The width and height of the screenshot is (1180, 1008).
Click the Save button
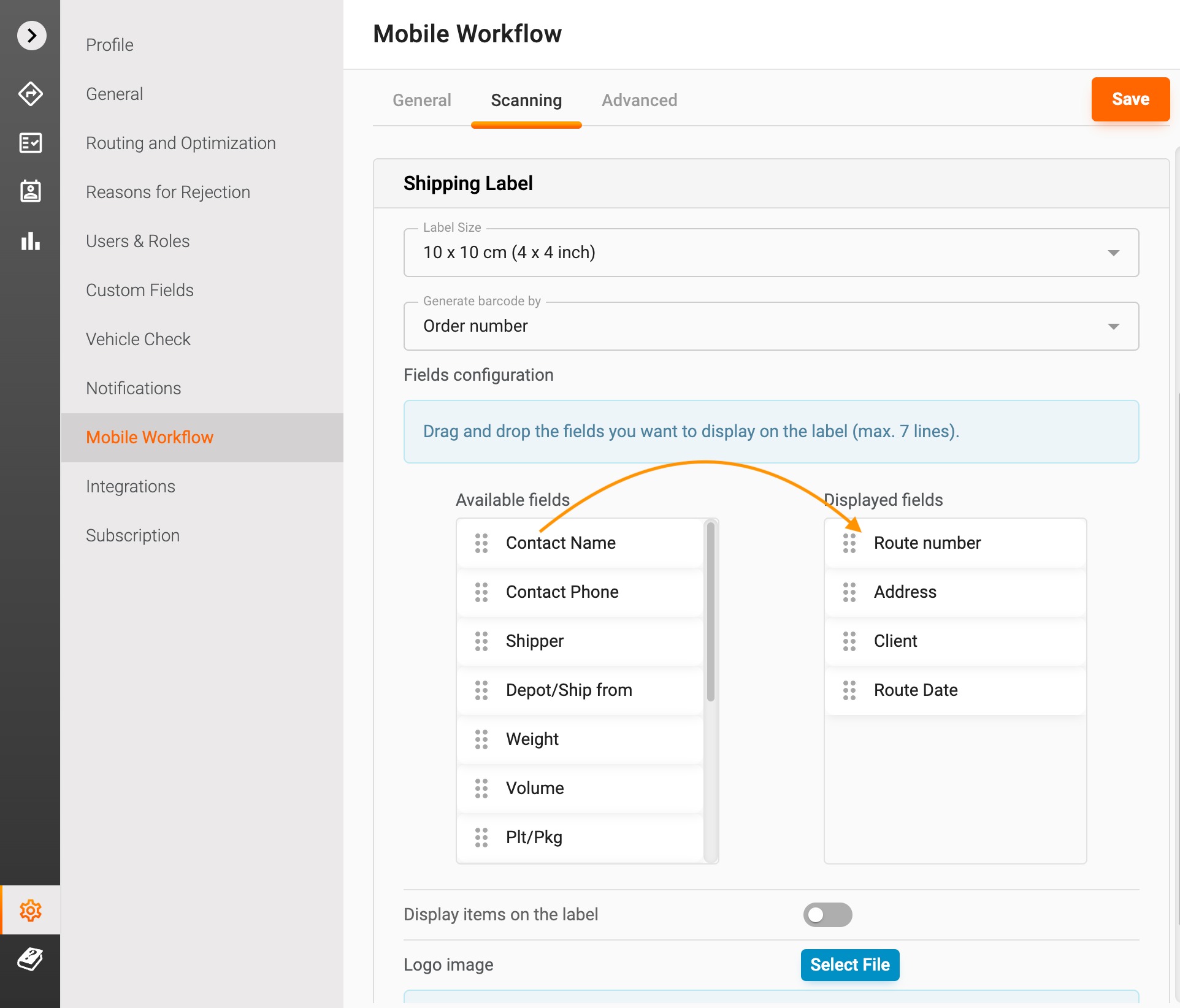click(1130, 99)
